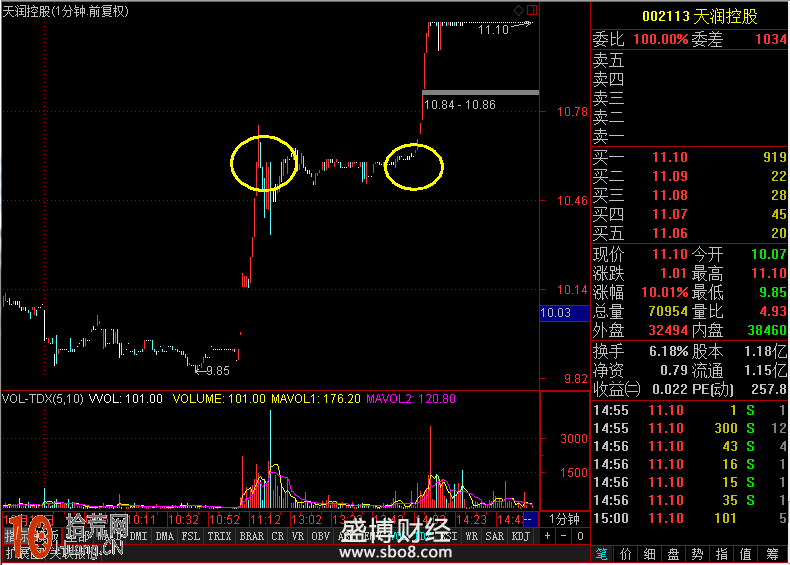Click stock title 002113 天润控股
The image size is (790, 565).
700,17
